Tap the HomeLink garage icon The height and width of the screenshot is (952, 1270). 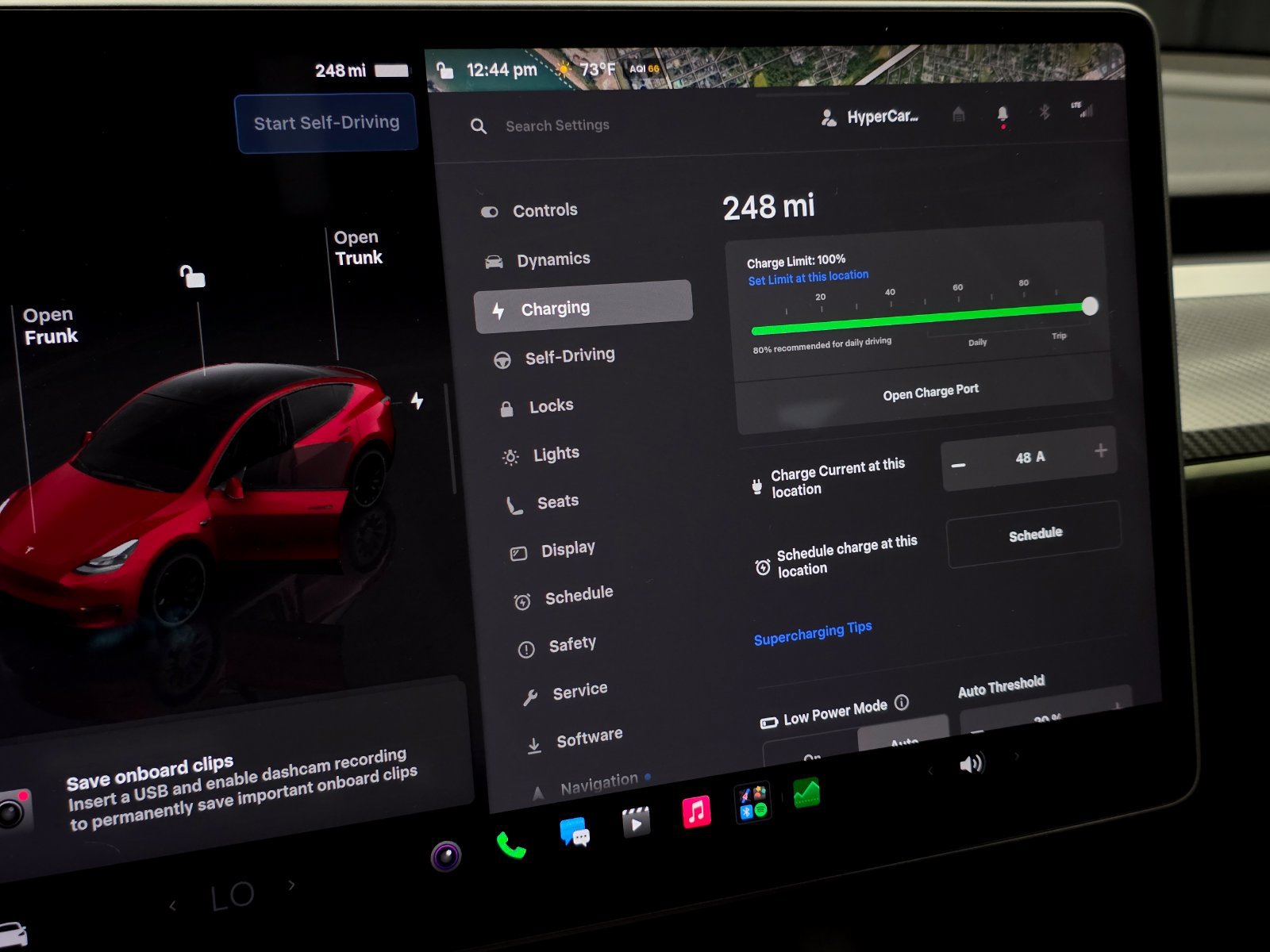click(959, 115)
